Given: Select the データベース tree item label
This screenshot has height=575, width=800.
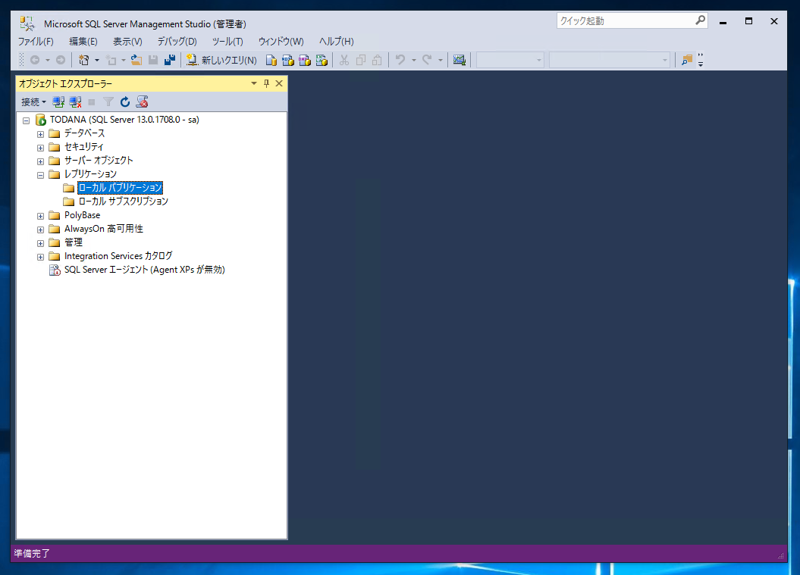Looking at the screenshot, I should [84, 133].
